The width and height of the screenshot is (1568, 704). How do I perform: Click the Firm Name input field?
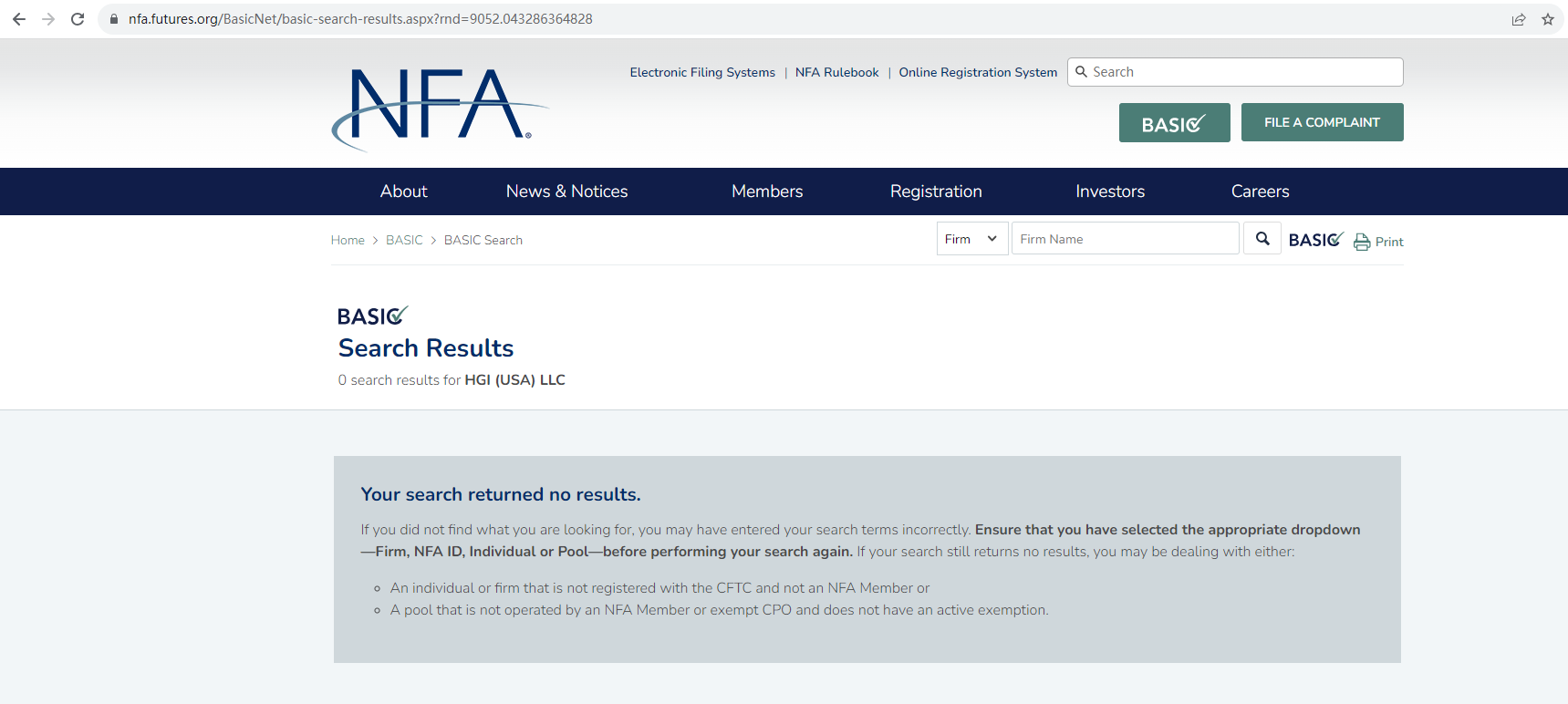[x=1125, y=239]
